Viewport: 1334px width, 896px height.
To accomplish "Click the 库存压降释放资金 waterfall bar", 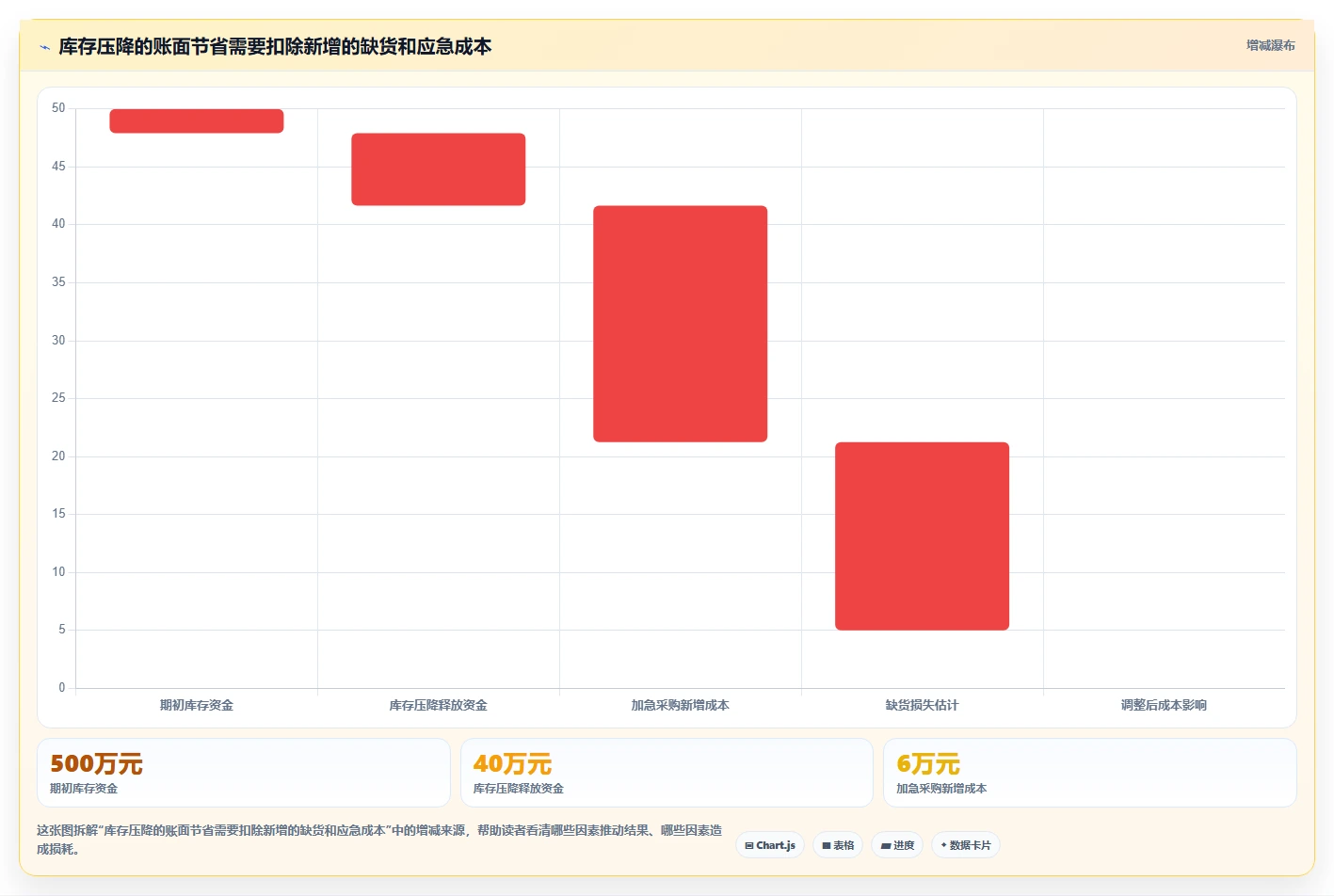I will 439,169.
